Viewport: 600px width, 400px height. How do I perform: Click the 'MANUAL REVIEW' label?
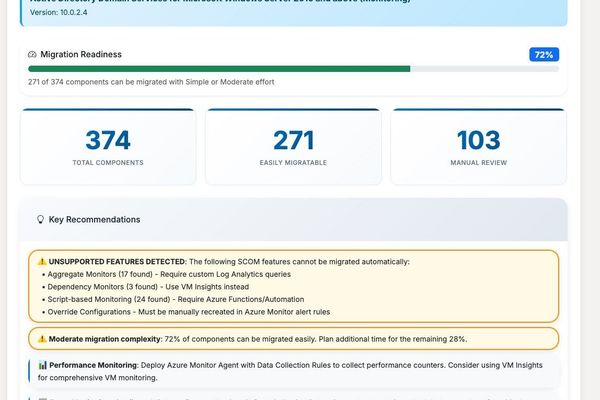(x=478, y=163)
